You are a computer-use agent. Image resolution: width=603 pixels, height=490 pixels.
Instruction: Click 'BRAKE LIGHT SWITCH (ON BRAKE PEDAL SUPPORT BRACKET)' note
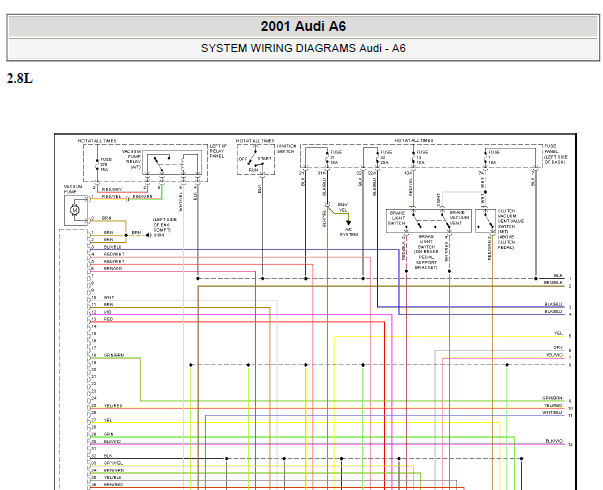426,252
